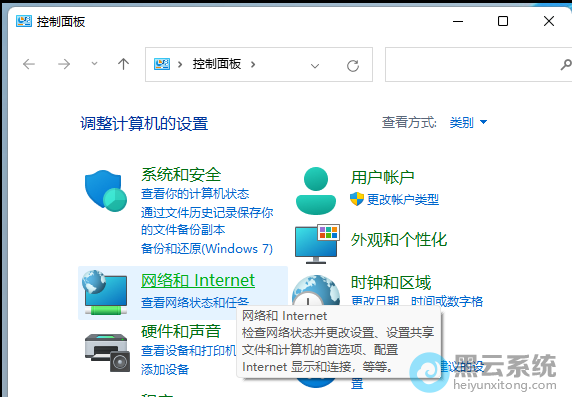
Task: Open 查看你的计算机状态 link
Action: [195, 193]
